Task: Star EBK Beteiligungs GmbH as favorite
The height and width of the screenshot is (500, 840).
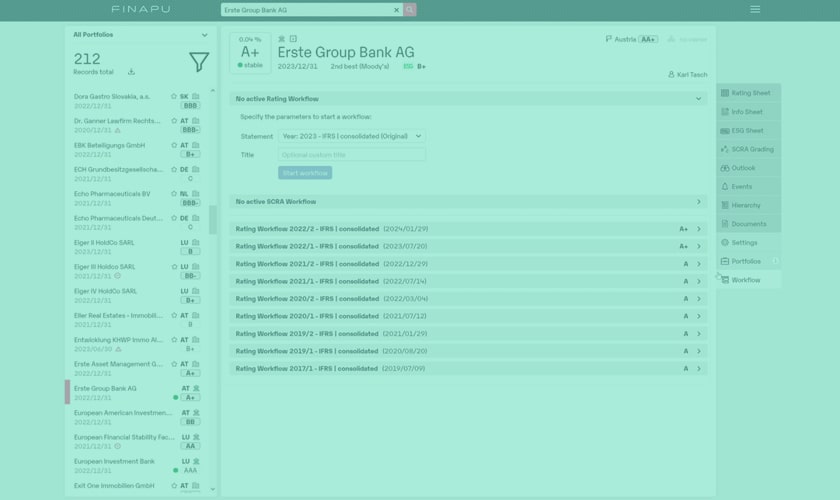Action: click(174, 145)
